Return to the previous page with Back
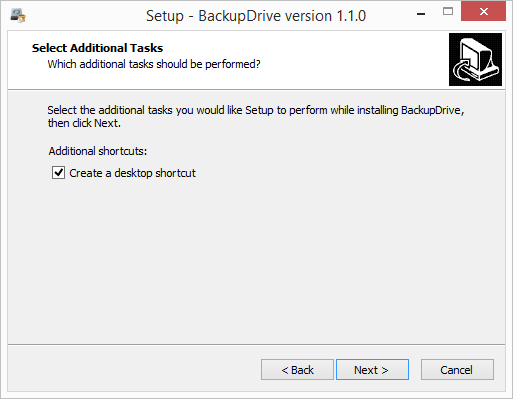The image size is (513, 399). [297, 370]
